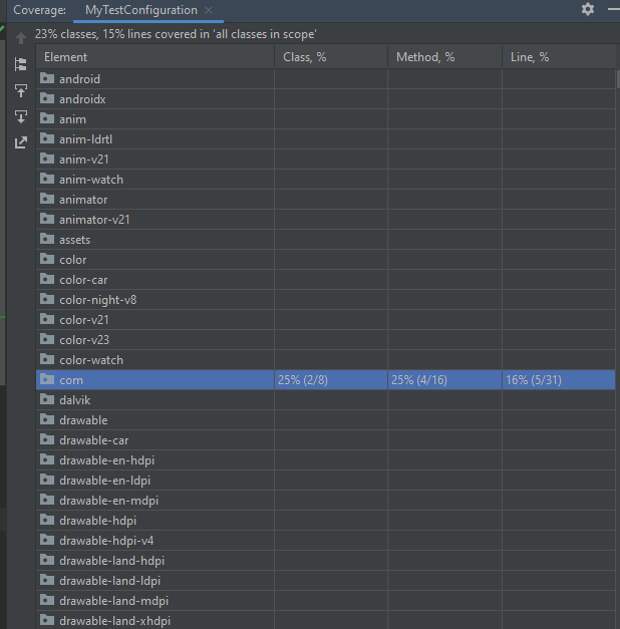This screenshot has width=620, height=629.
Task: Click the autoscroll to source icon
Action: pos(21,90)
